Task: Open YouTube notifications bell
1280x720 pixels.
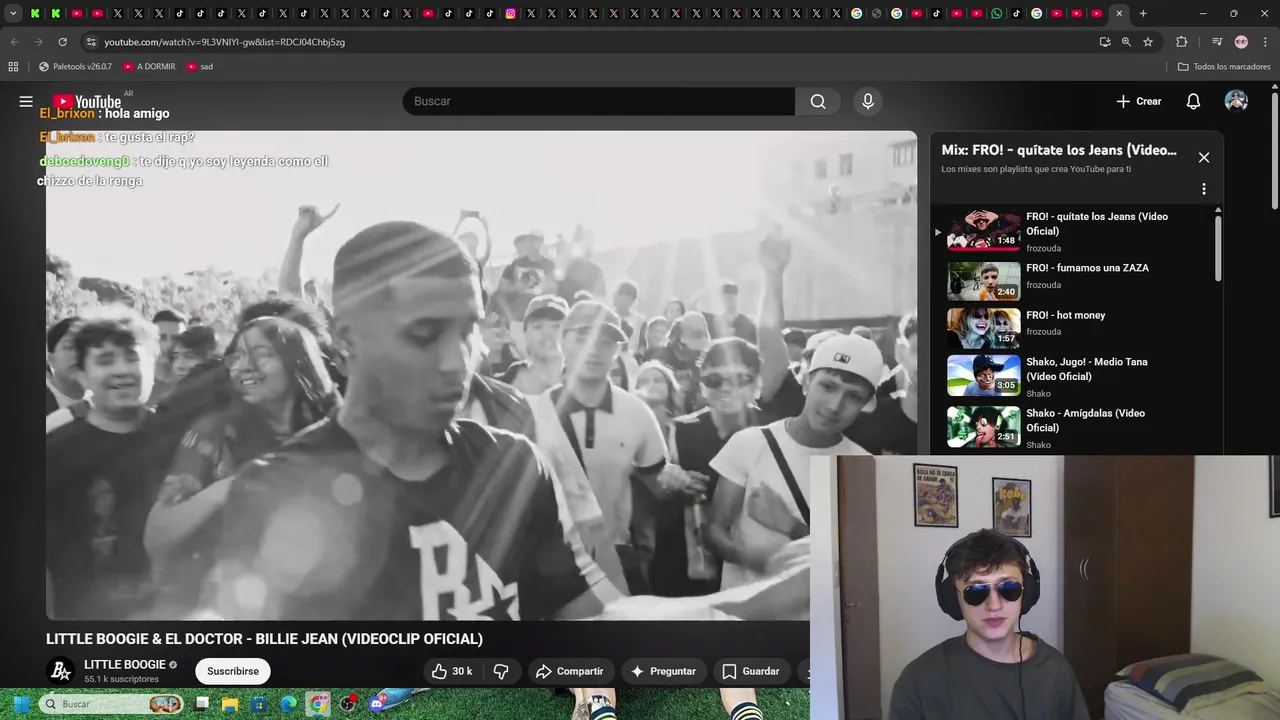Action: coord(1193,101)
